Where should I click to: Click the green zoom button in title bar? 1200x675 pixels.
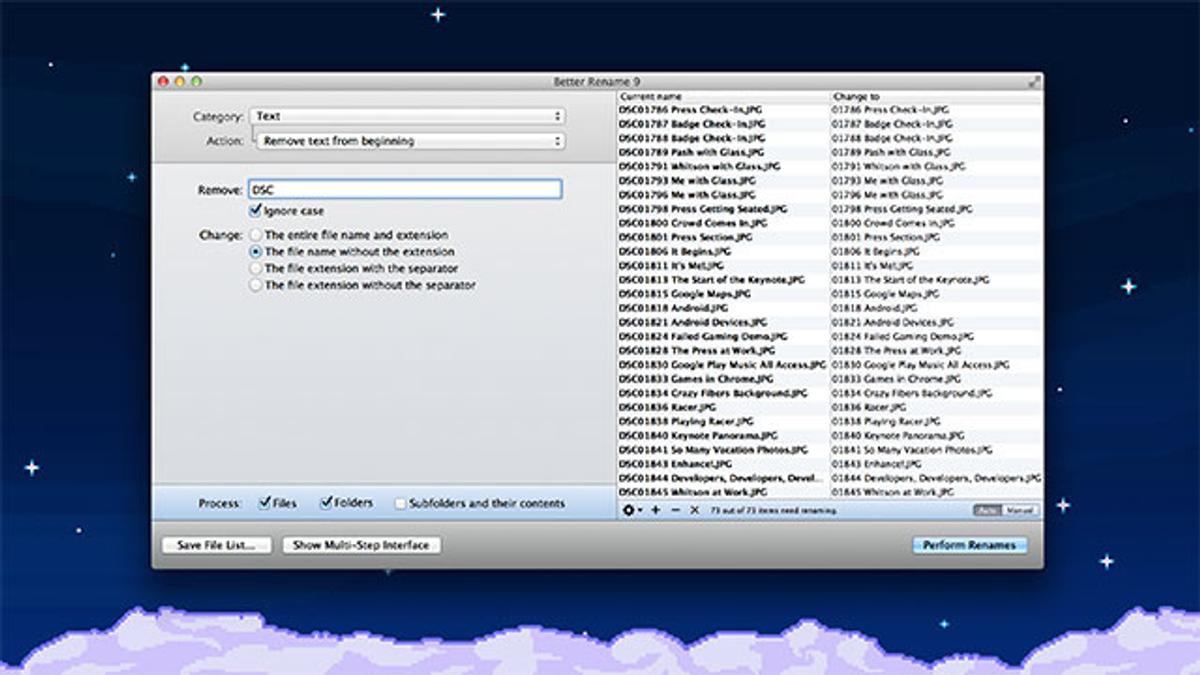tap(197, 81)
